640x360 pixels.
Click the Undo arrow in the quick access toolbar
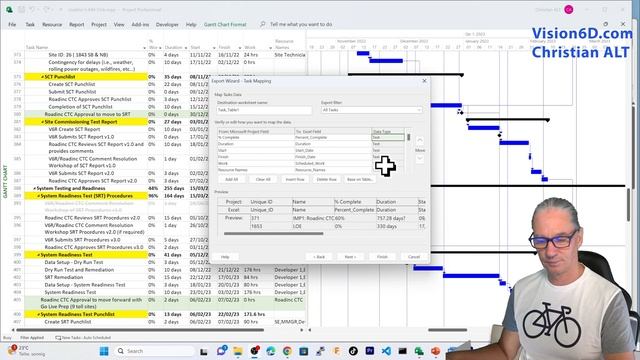tap(33, 9)
